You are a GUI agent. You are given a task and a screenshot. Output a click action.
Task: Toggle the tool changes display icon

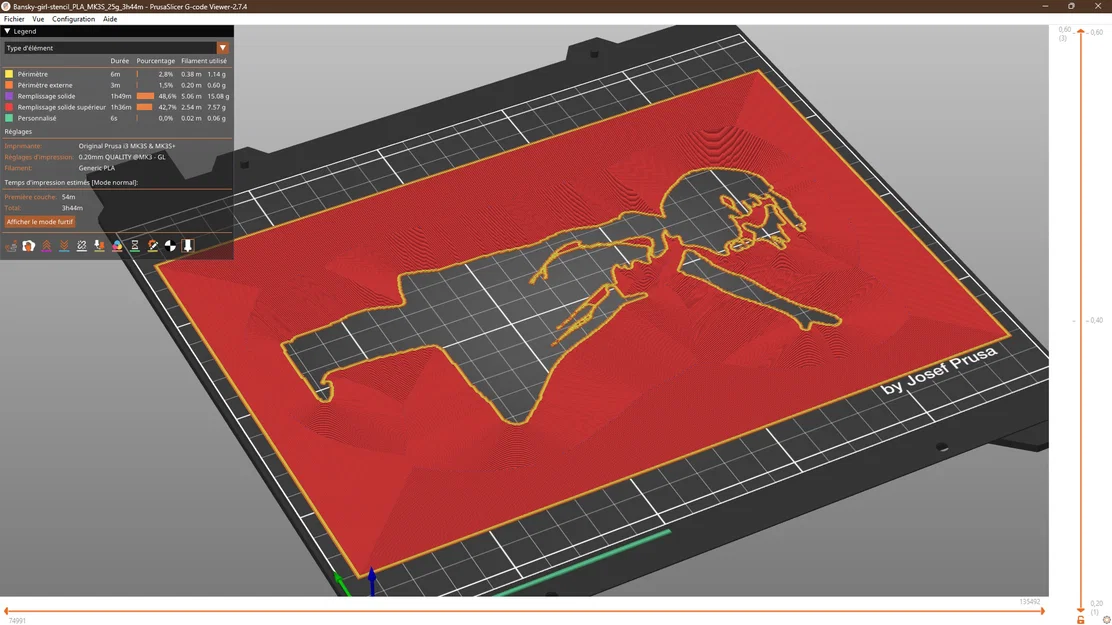coord(99,245)
